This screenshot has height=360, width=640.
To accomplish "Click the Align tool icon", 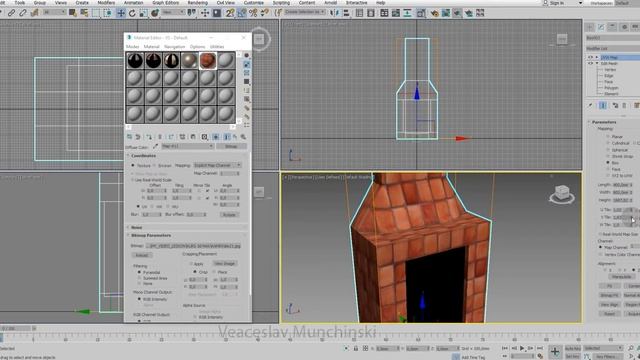I will pyautogui.click(x=346, y=13).
